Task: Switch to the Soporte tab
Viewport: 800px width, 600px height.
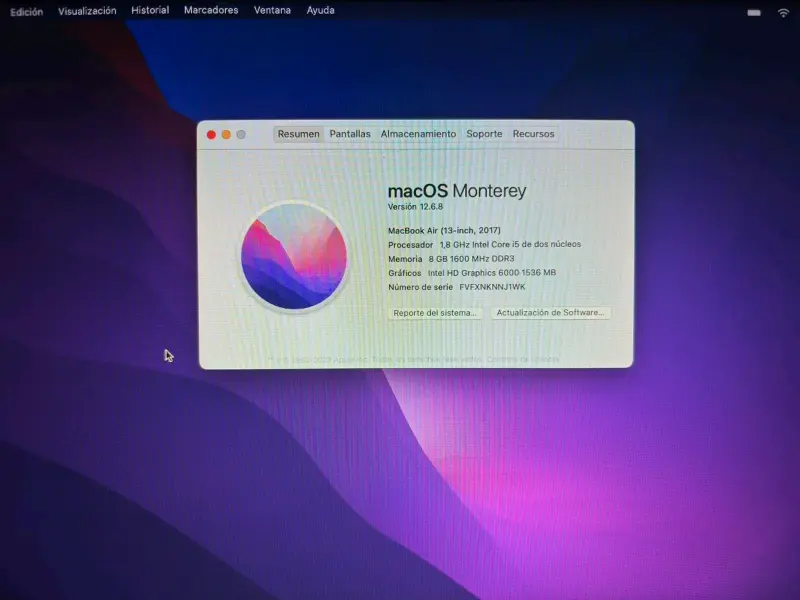Action: point(484,134)
